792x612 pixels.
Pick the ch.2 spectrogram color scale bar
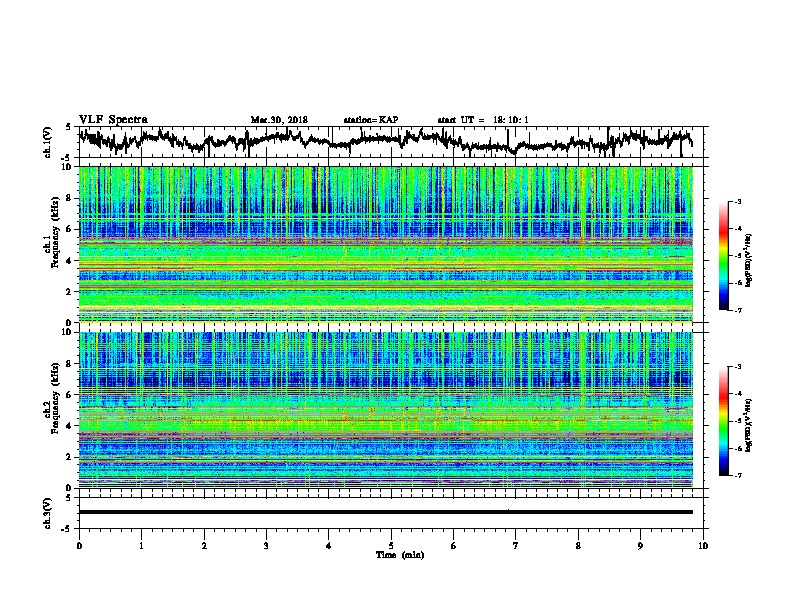(724, 421)
